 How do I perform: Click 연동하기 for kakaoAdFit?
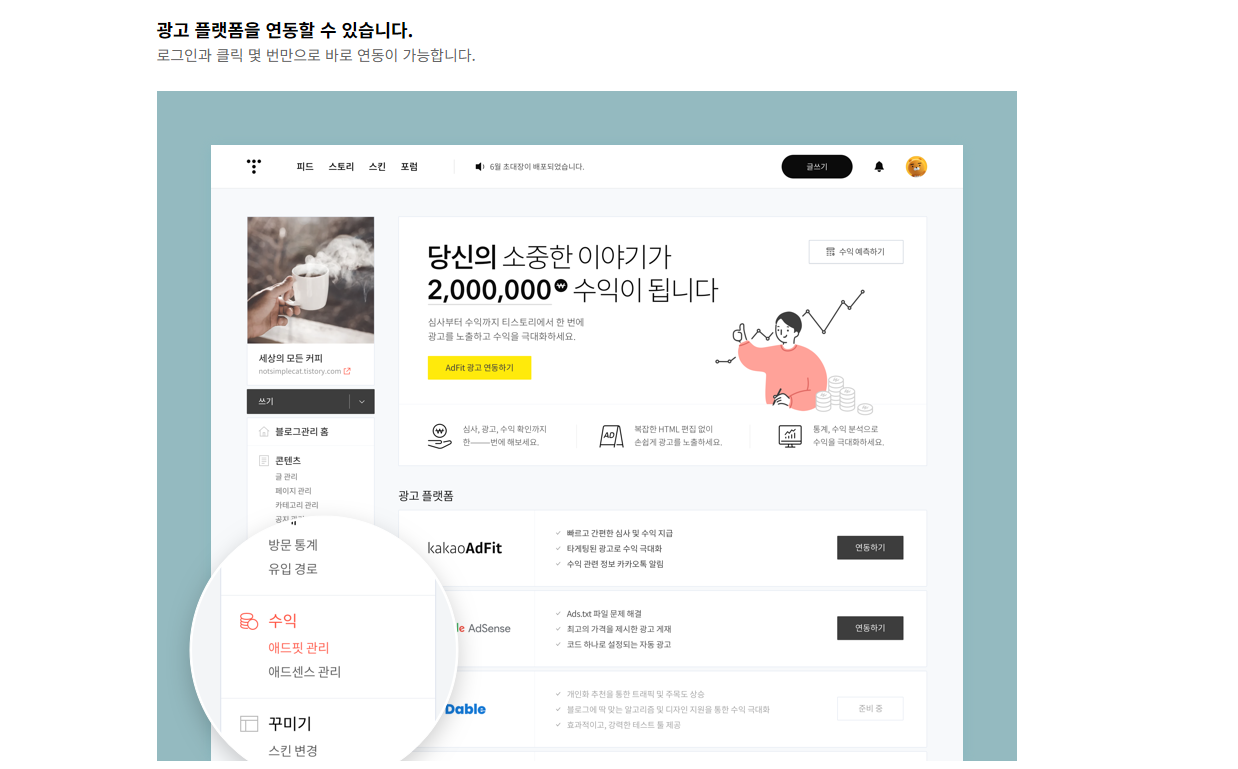pyautogui.click(x=870, y=548)
